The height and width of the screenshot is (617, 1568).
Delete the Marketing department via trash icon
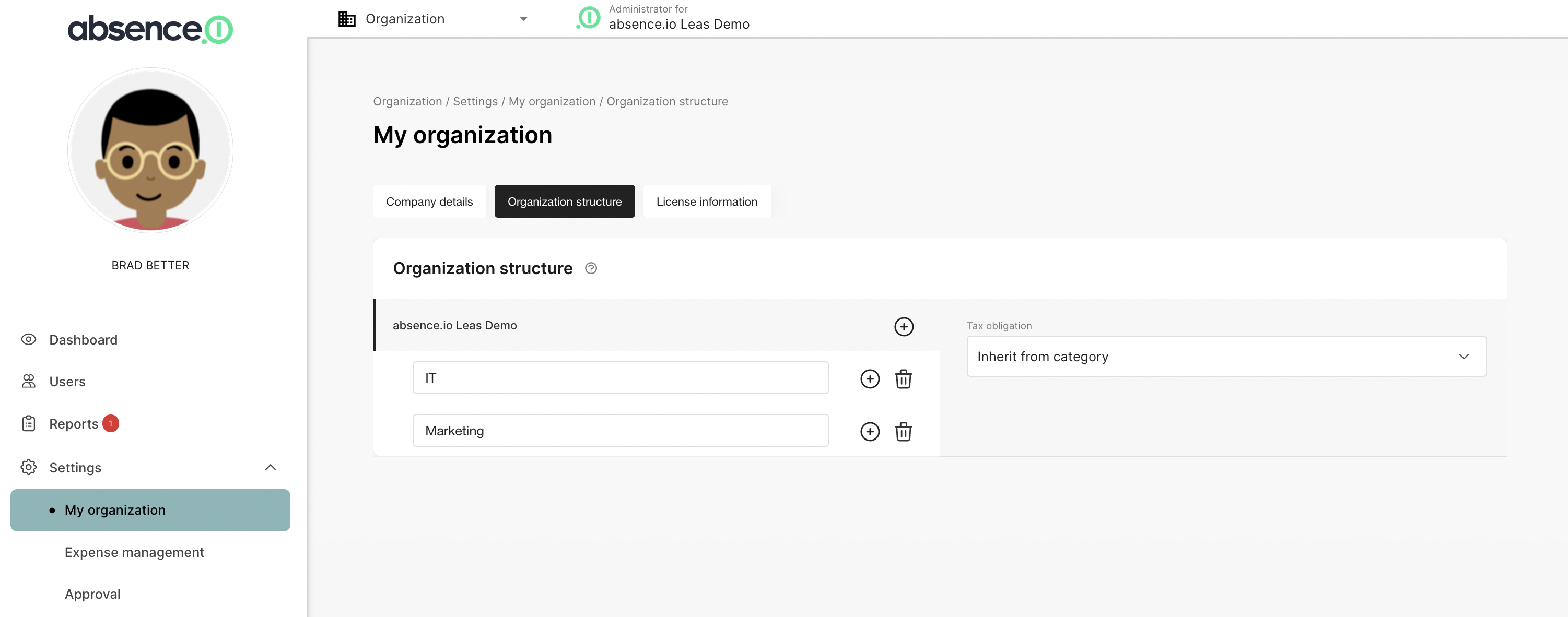coord(903,431)
